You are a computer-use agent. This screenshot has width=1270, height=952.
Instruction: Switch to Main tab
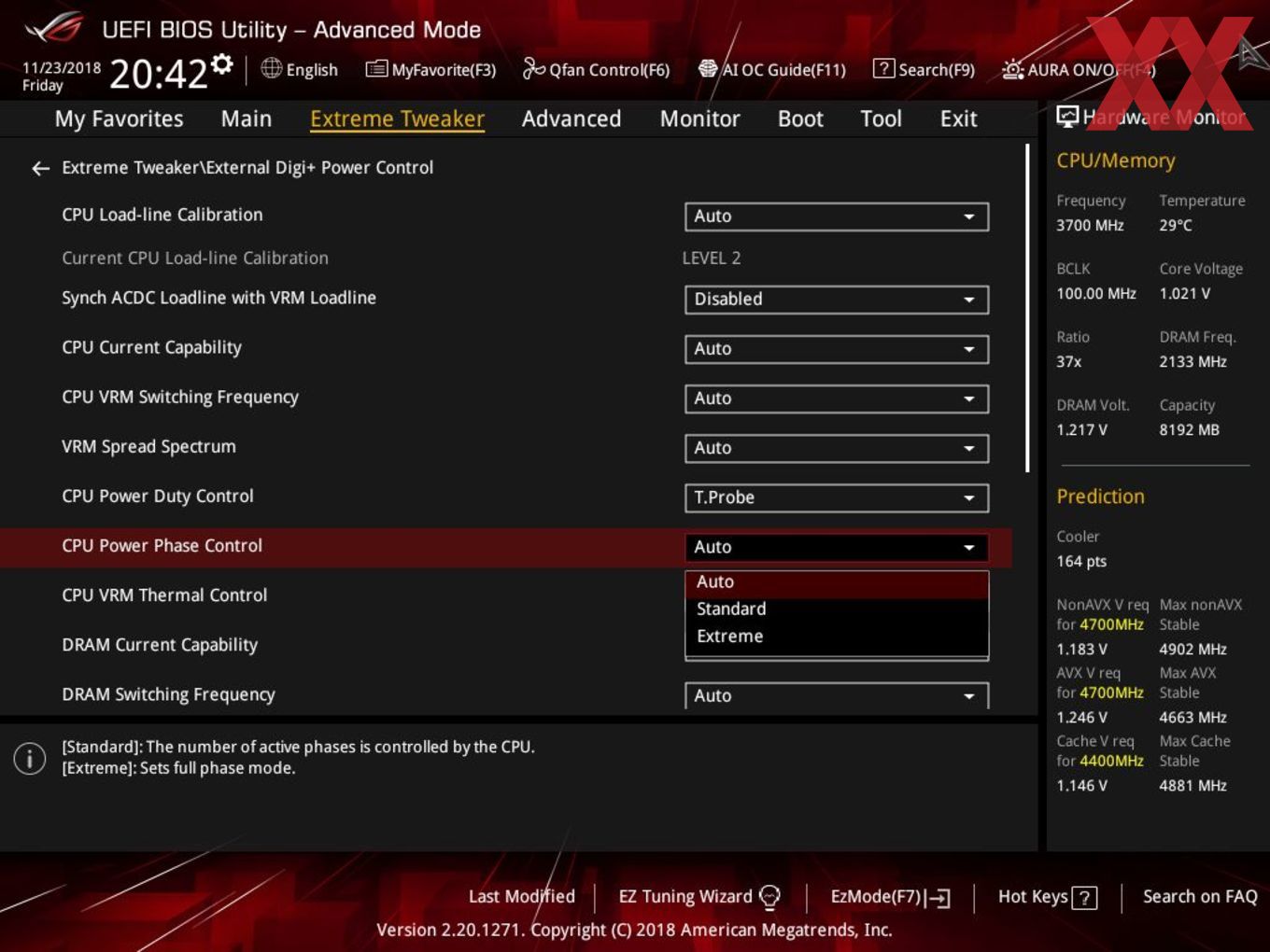(247, 119)
